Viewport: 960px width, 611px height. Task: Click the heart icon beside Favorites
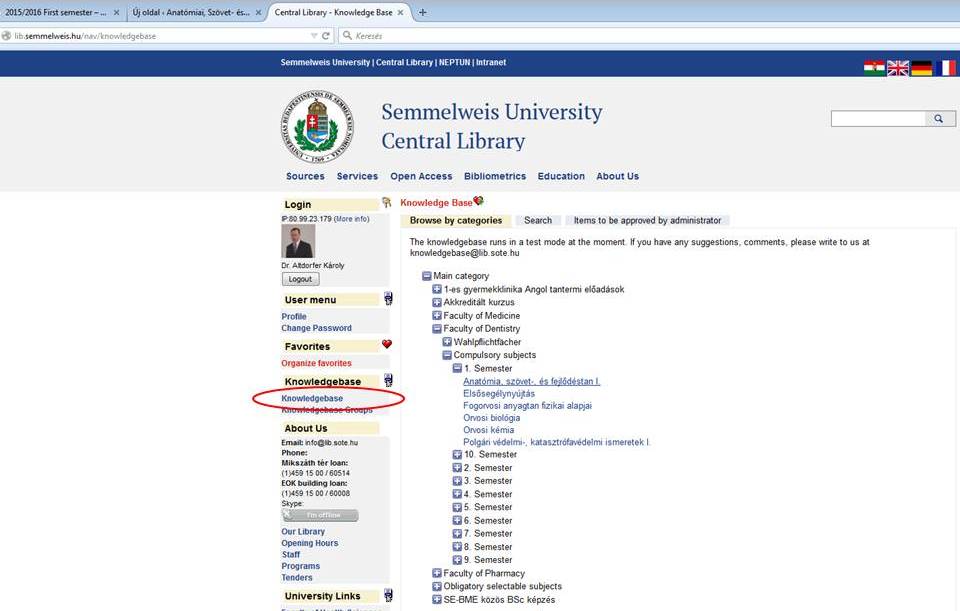point(386,344)
